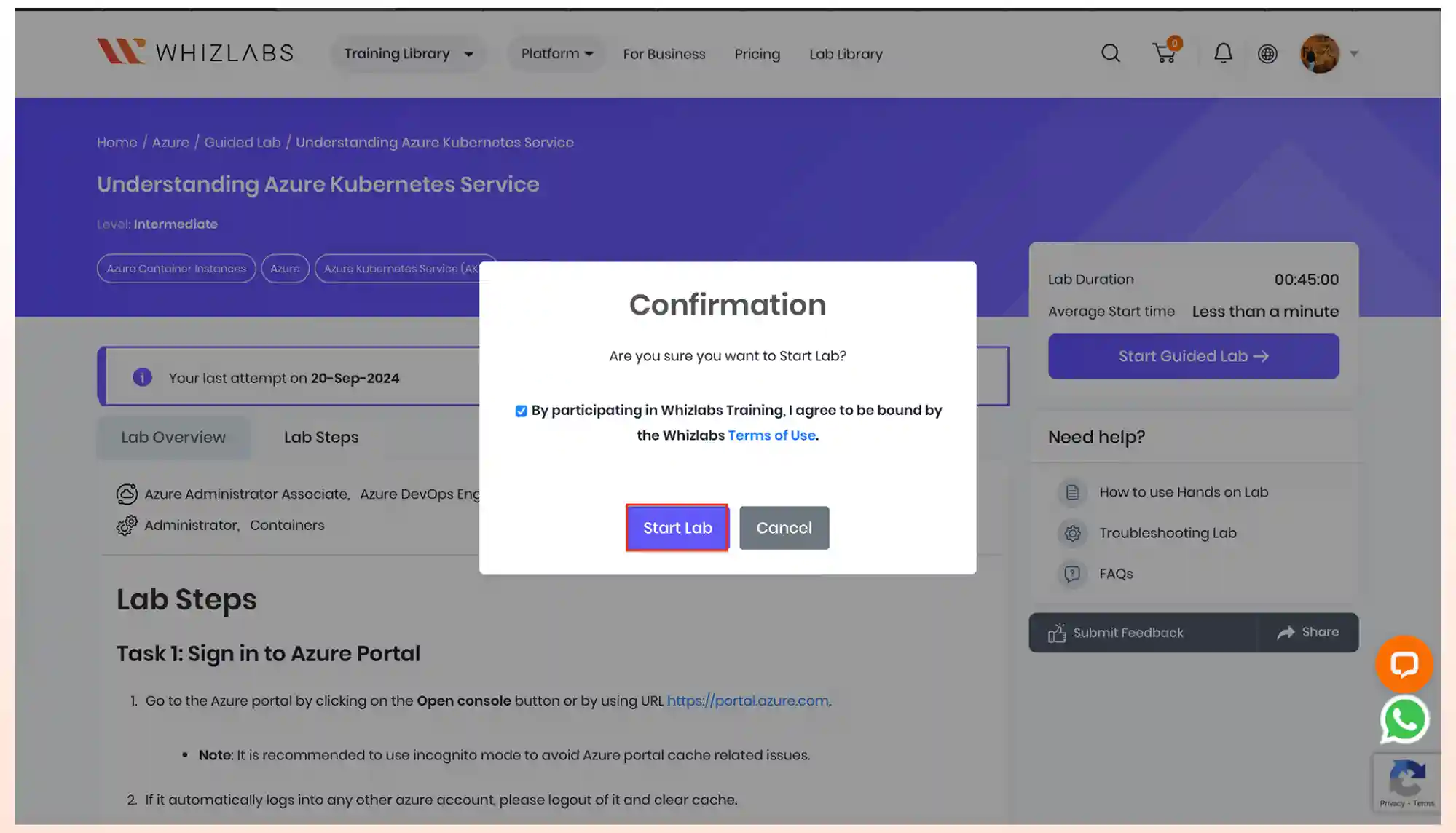Viewport: 1456px width, 833px height.
Task: Click the Share label
Action: click(1321, 632)
